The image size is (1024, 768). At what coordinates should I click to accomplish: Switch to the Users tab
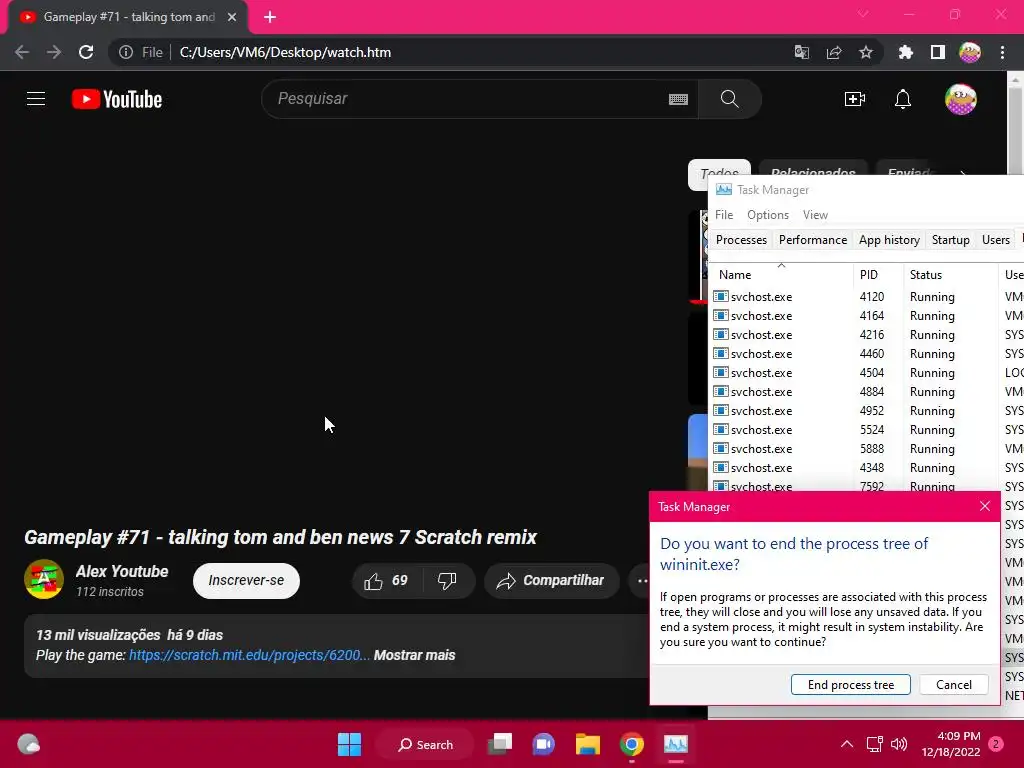tap(995, 240)
